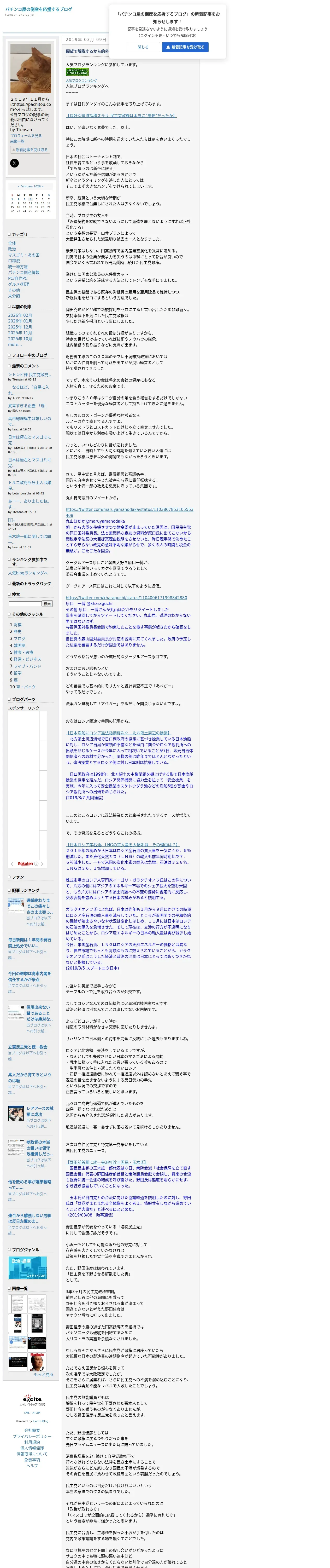Open 政治 category
The height and width of the screenshot is (1568, 330).
tap(12, 249)
